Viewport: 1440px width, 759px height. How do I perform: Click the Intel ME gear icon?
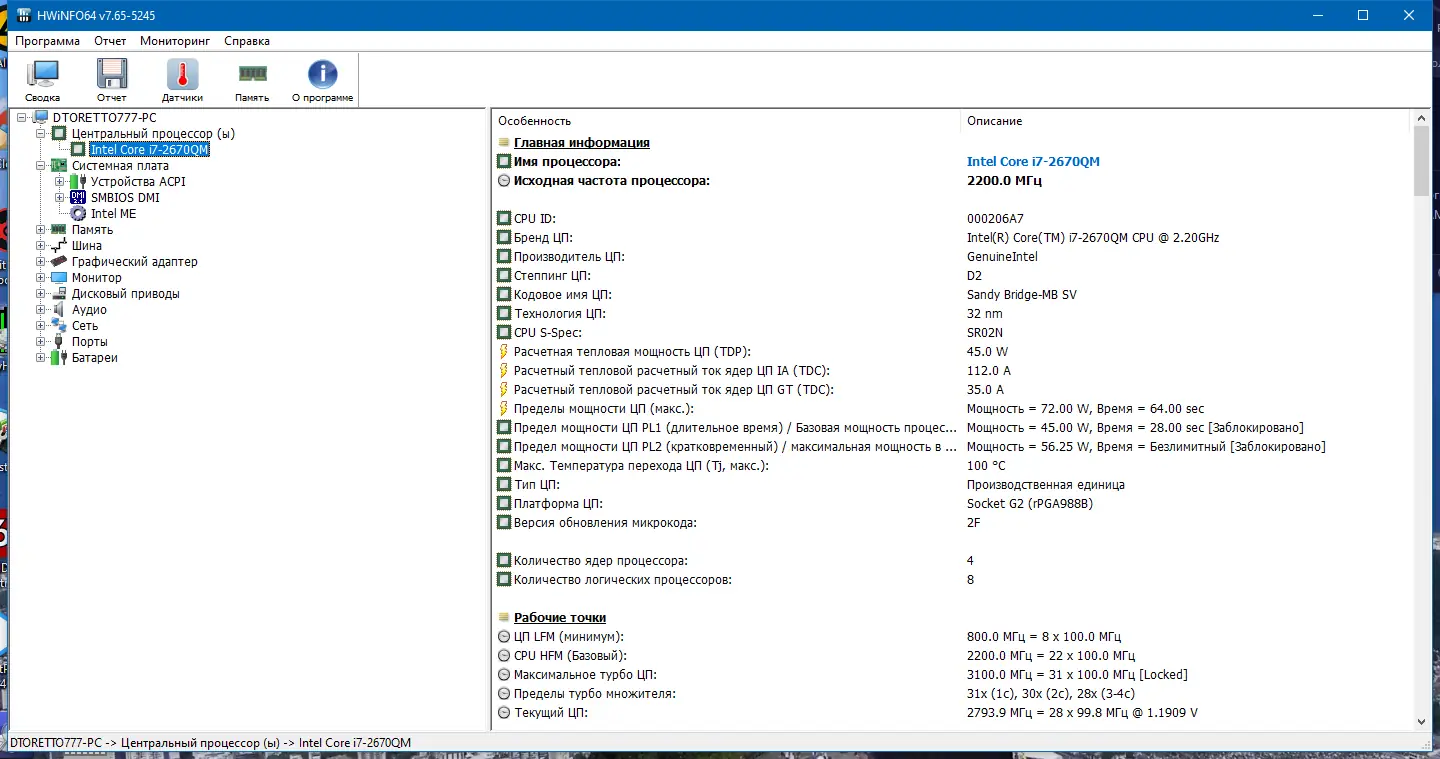[79, 214]
